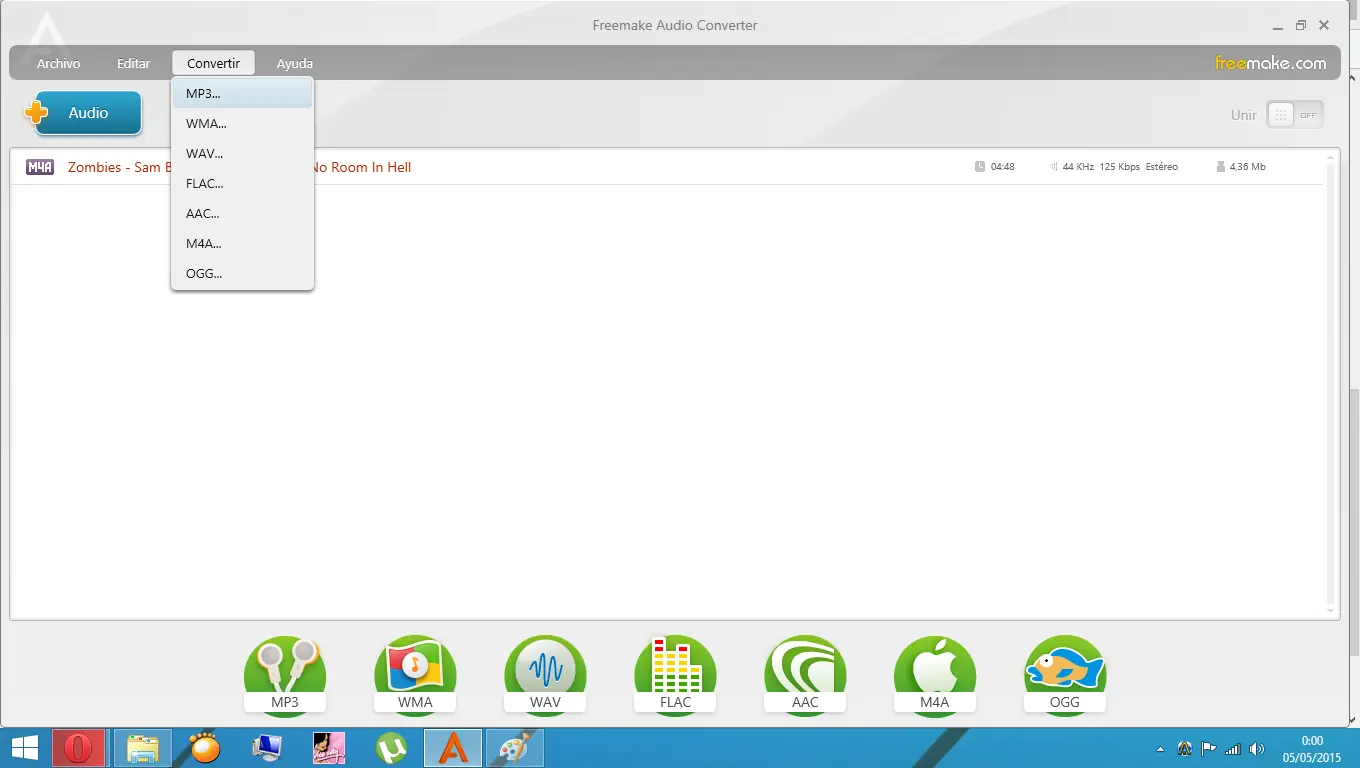Click the 44 KHz sample rate value
Viewport: 1360px width, 768px height.
point(1077,167)
